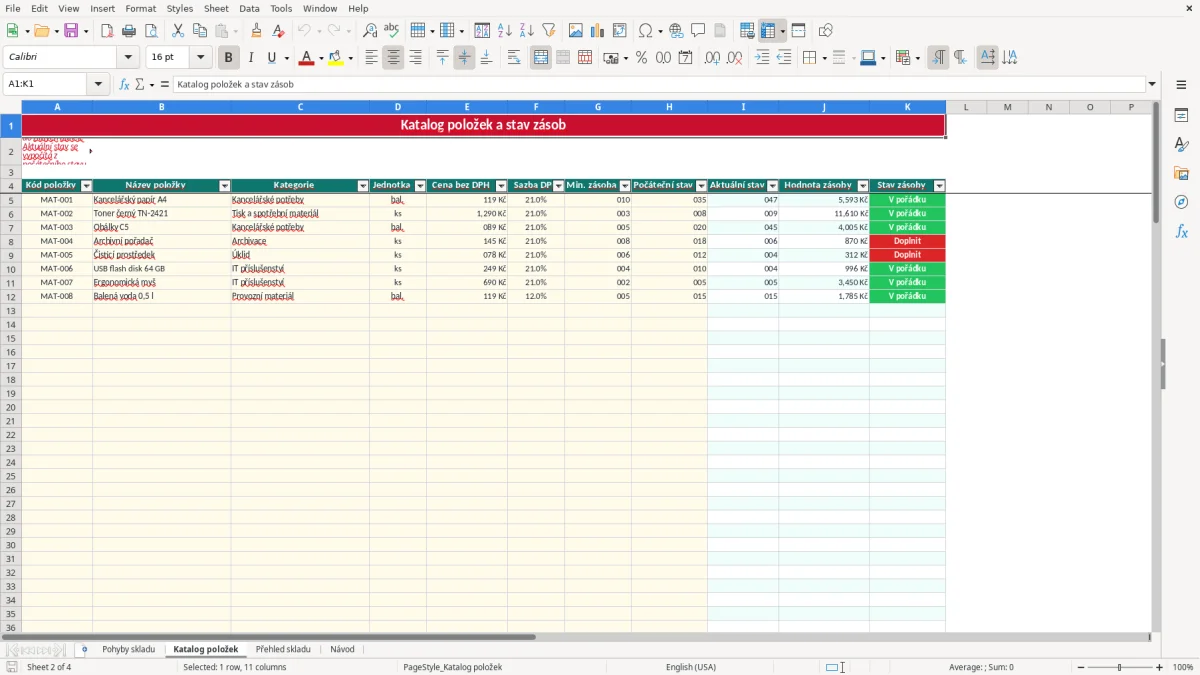
Task: Toggle bold formatting
Action: (x=229, y=58)
